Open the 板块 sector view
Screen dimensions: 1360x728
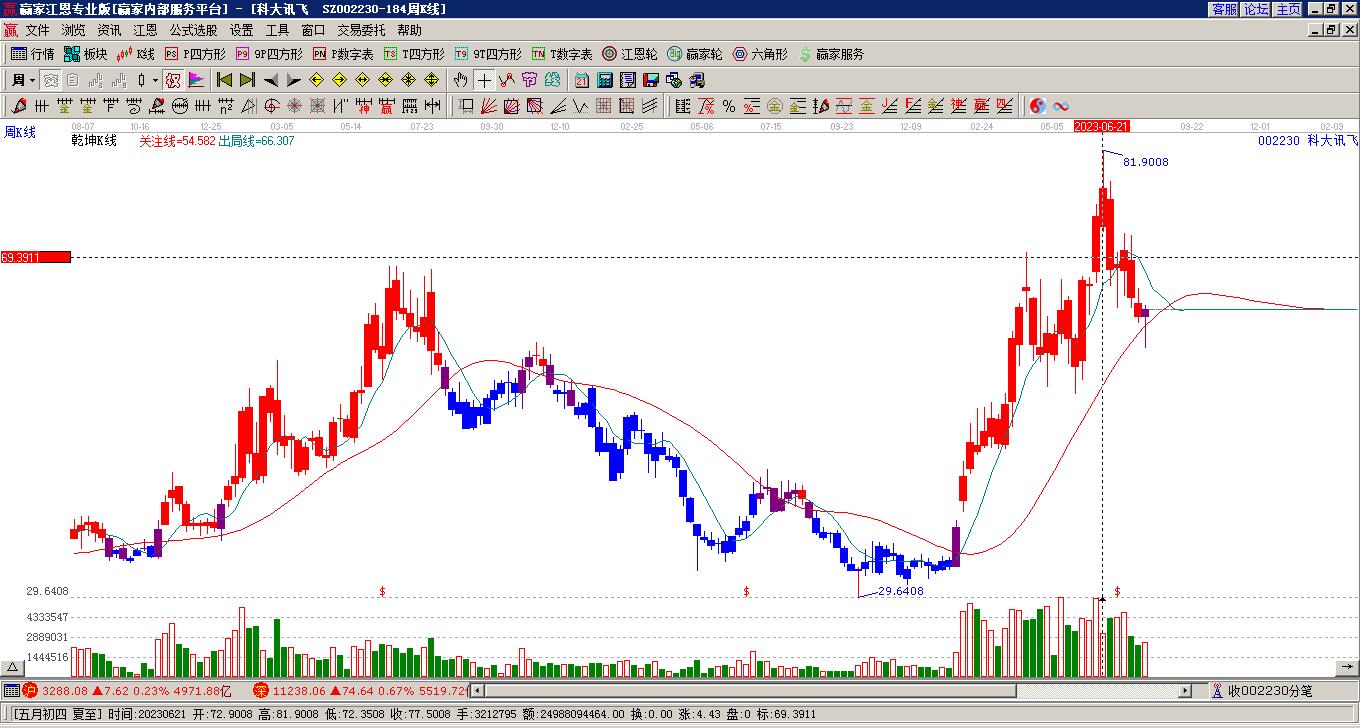85,54
